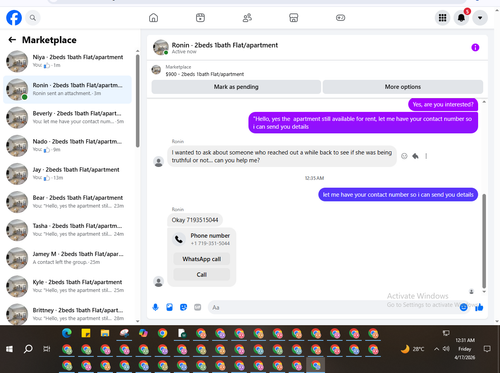Show hidden tray icons chevron
Viewport: 500px width, 373px height.
[x=436, y=349]
